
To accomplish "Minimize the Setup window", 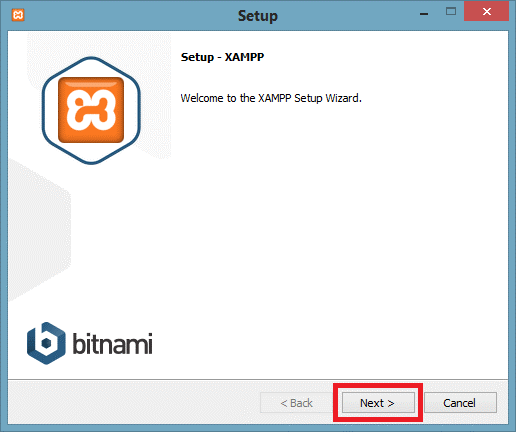I will tap(424, 14).
